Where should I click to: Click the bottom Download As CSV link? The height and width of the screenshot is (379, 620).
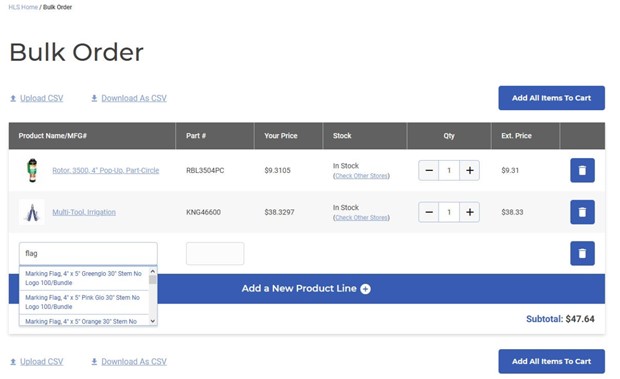(134, 362)
